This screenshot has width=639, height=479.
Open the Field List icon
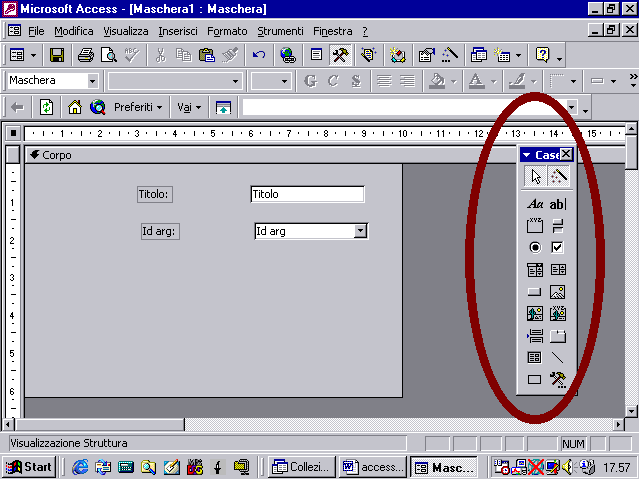(x=316, y=55)
